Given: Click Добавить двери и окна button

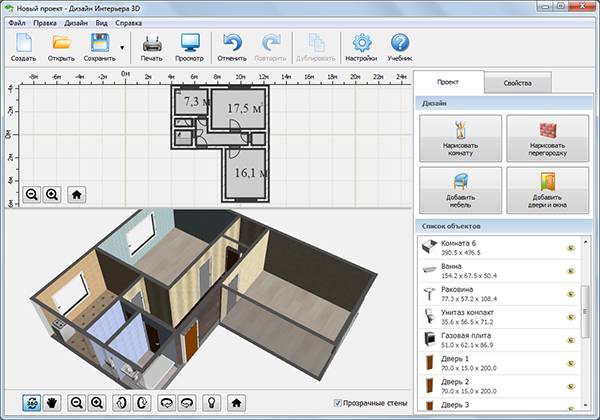Looking at the screenshot, I should click(548, 190).
